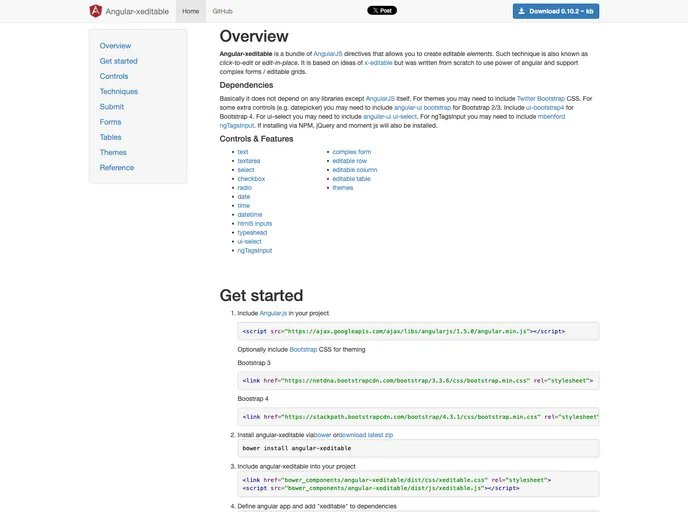
Task: Open the editable table link
Action: pos(351,179)
